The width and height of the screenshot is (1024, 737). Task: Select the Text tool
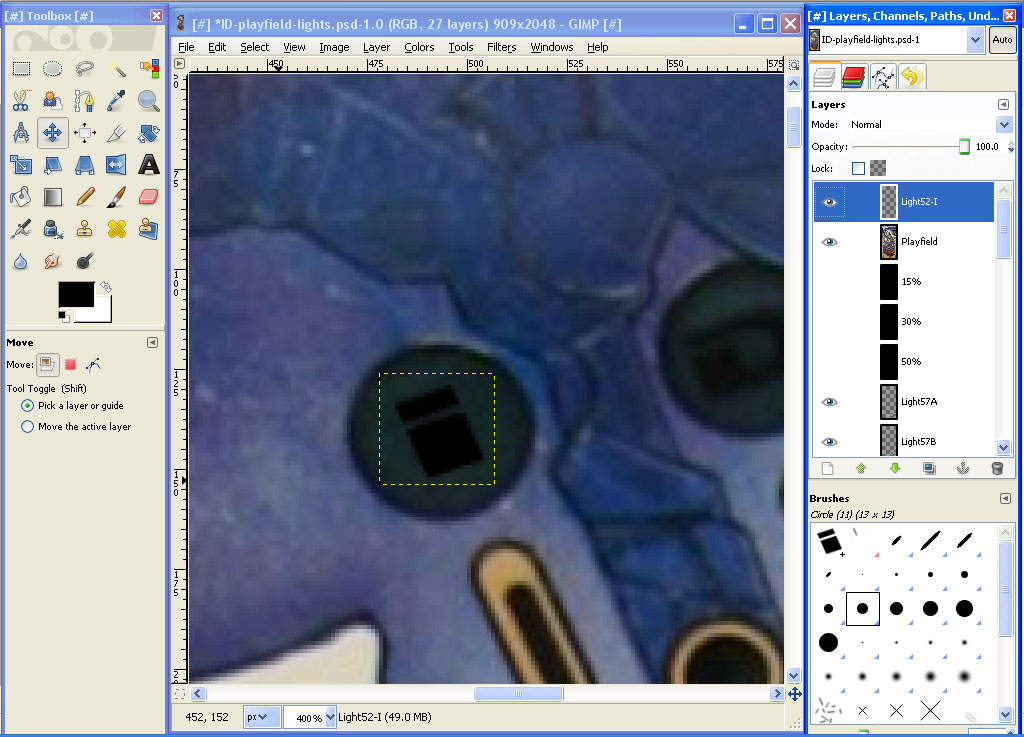coord(149,164)
